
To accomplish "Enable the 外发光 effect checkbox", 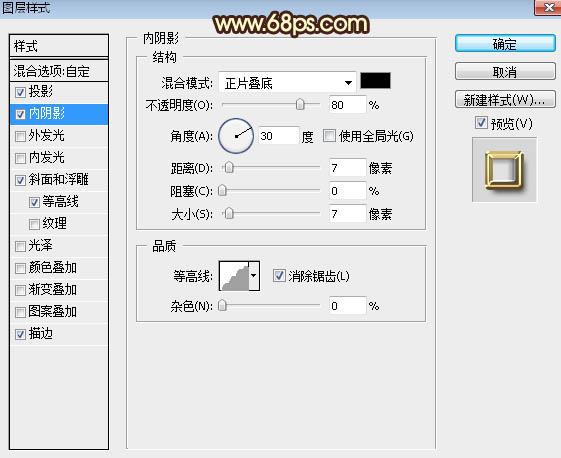I will point(20,136).
